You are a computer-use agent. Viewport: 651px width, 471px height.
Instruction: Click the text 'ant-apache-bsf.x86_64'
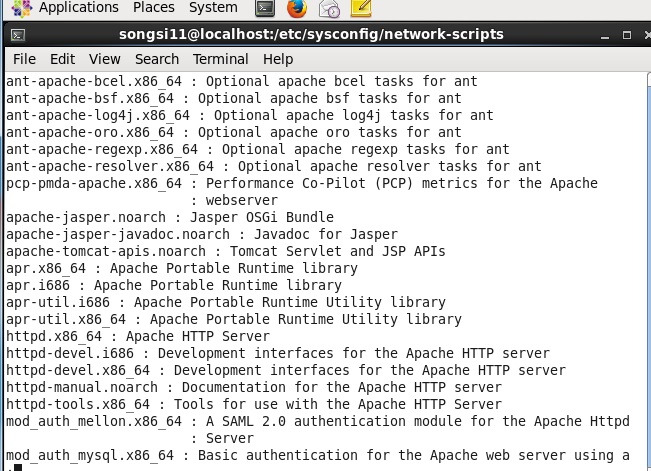[90, 98]
